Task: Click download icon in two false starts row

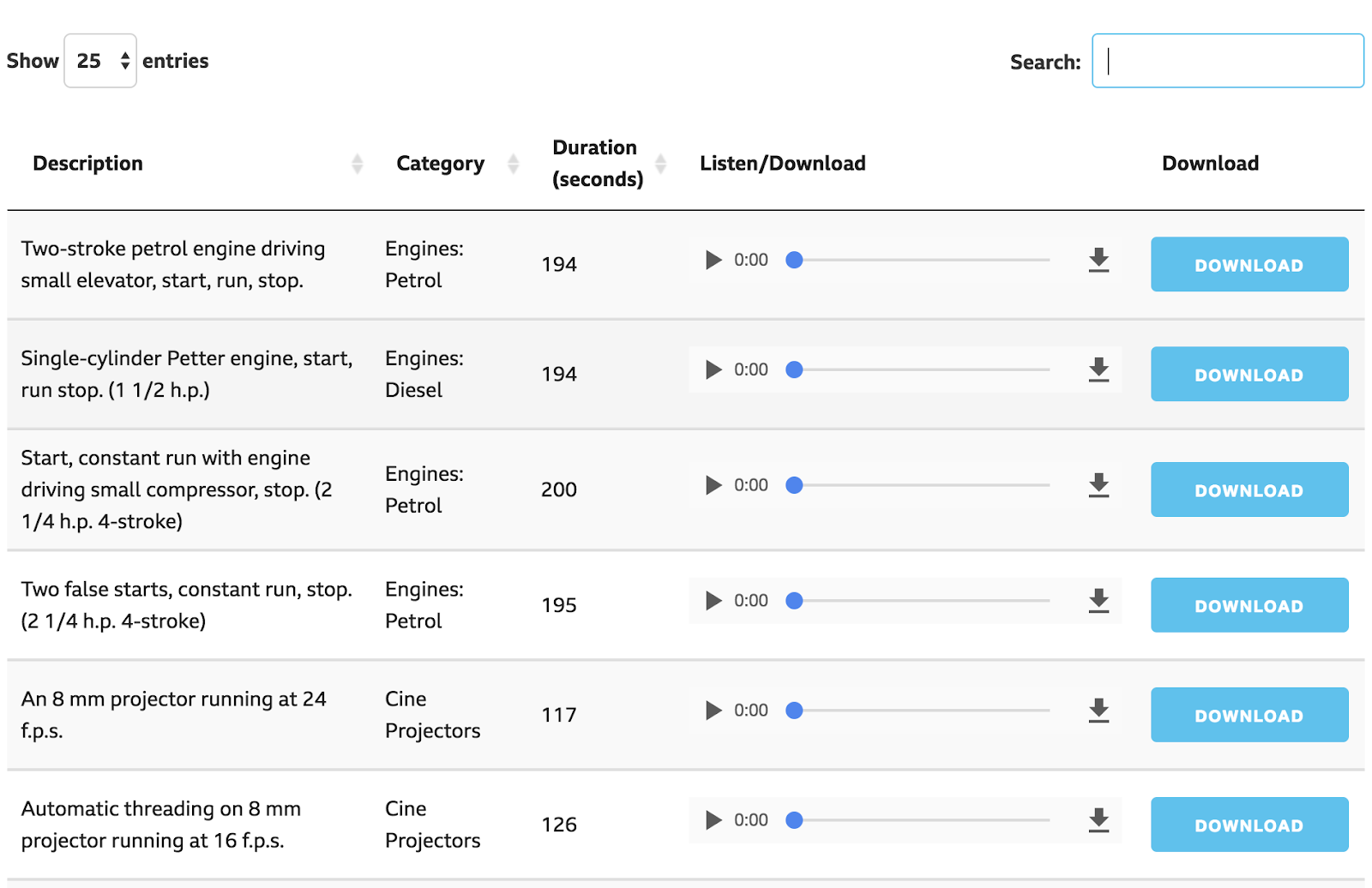Action: (1098, 601)
